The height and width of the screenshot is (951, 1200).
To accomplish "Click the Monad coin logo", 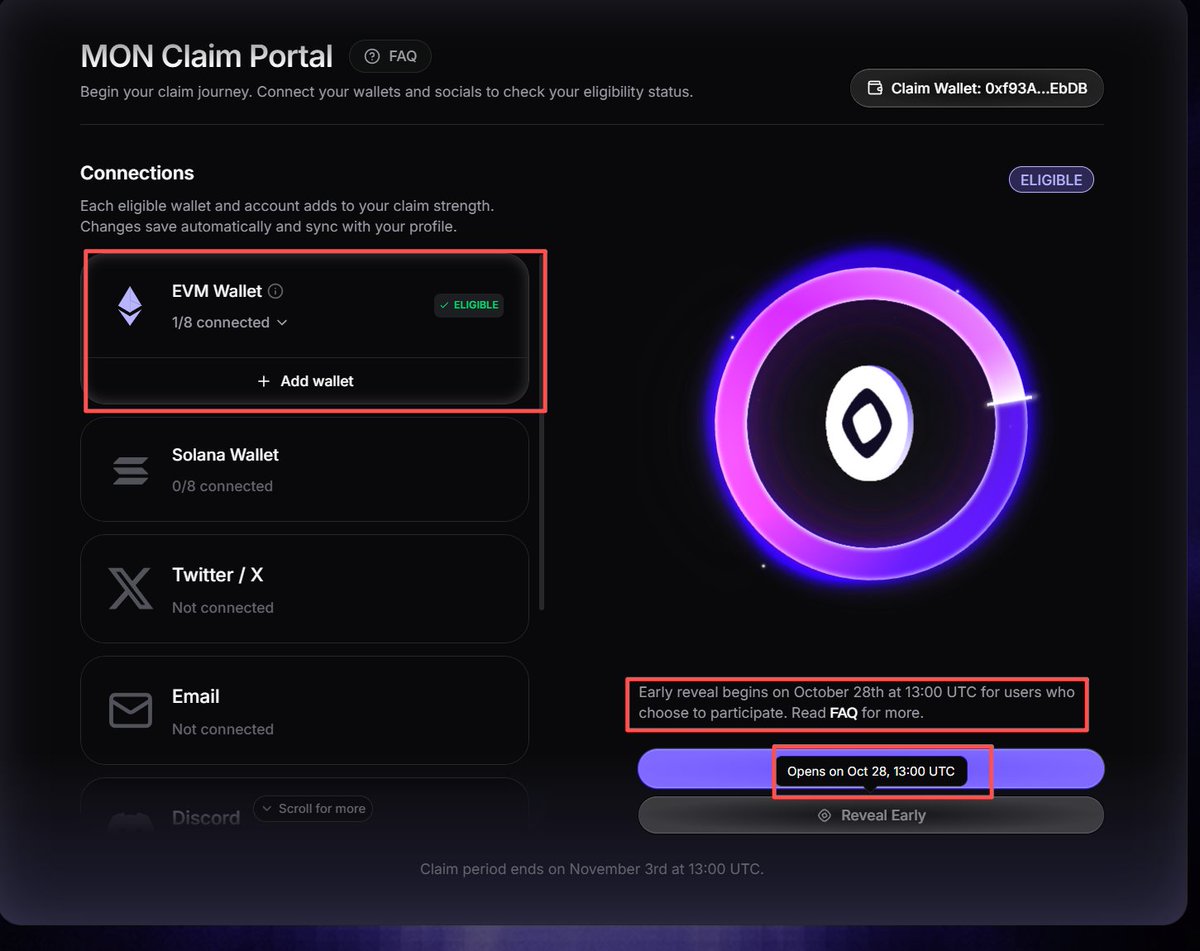I will point(868,424).
